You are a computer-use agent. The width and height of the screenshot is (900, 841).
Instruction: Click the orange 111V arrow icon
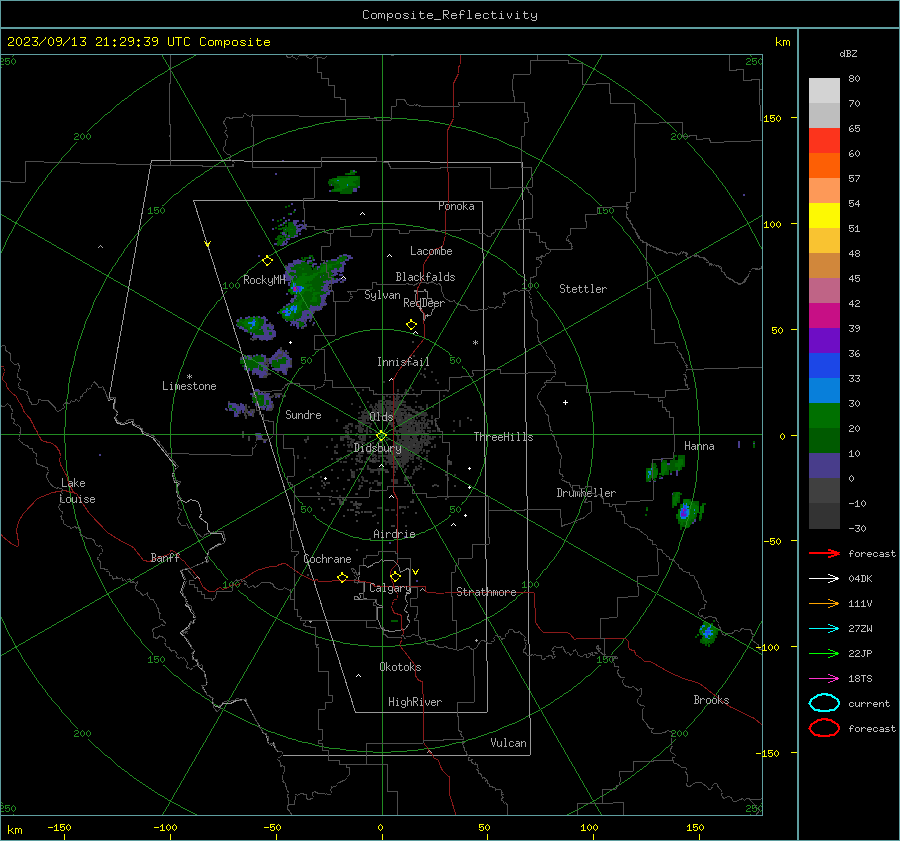click(x=824, y=603)
